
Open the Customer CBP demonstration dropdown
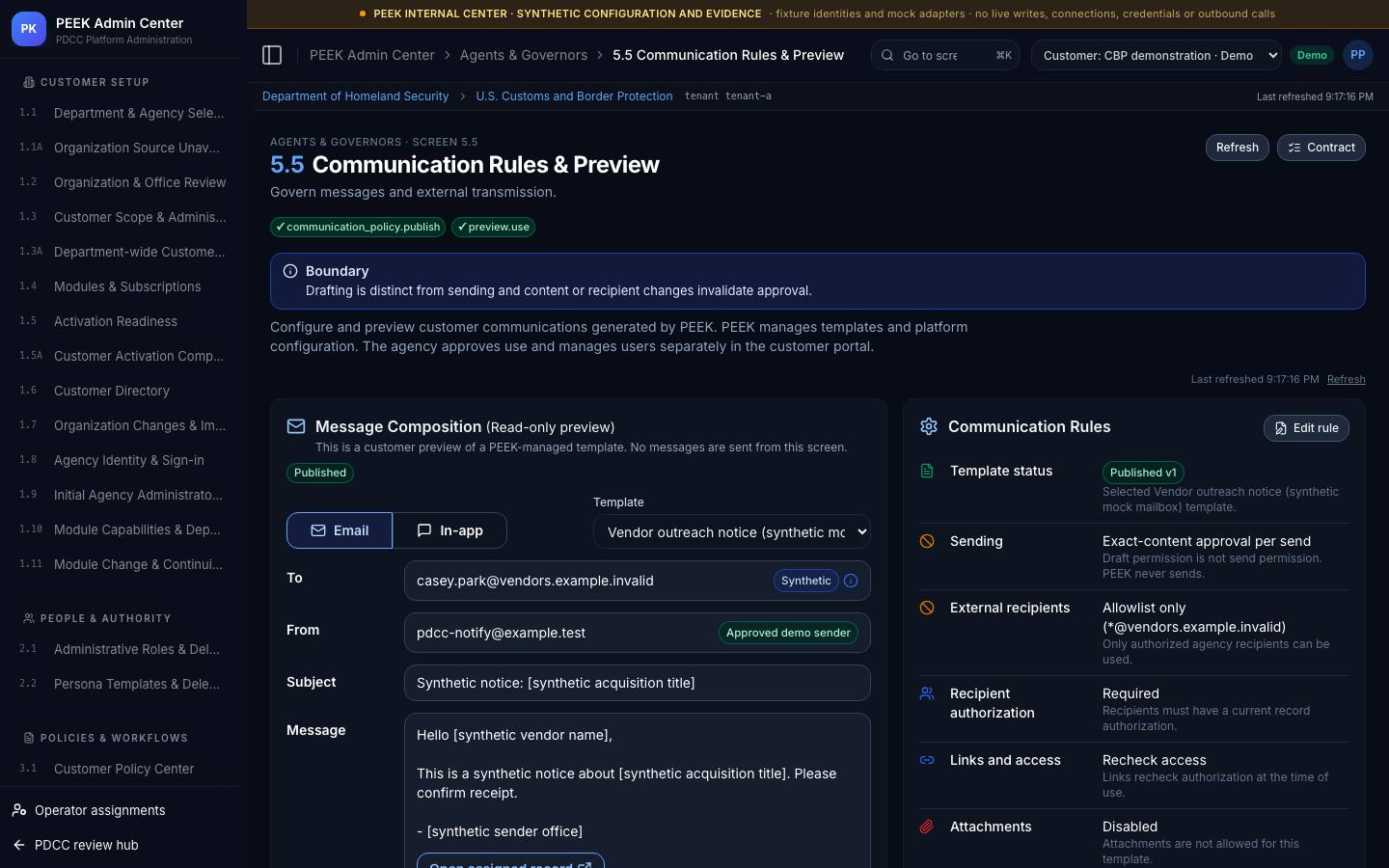point(1157,55)
